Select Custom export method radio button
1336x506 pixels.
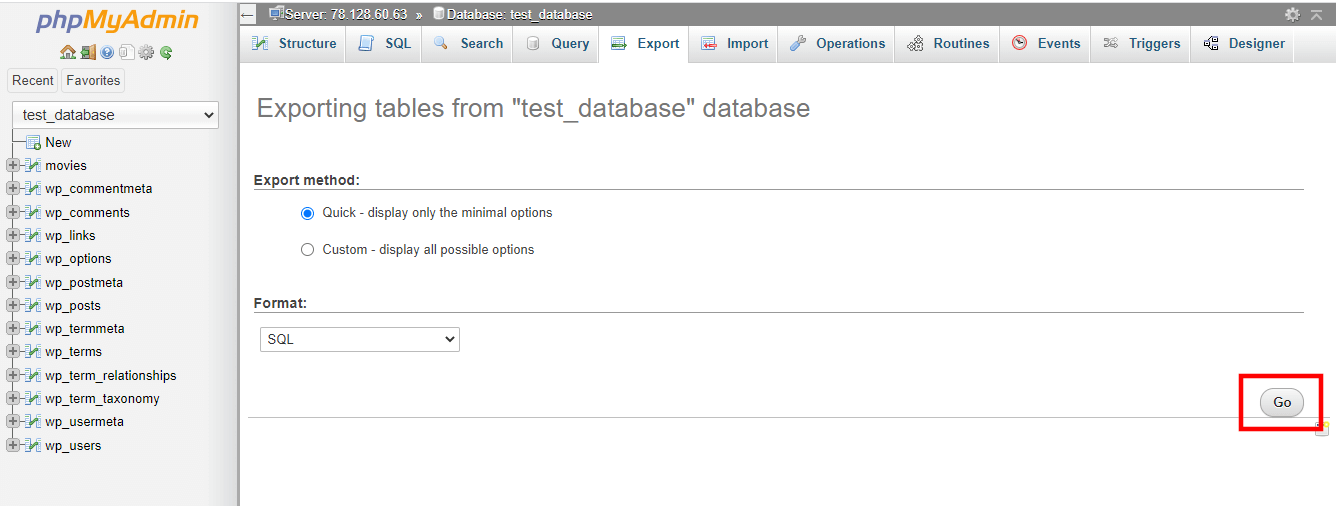click(x=308, y=250)
